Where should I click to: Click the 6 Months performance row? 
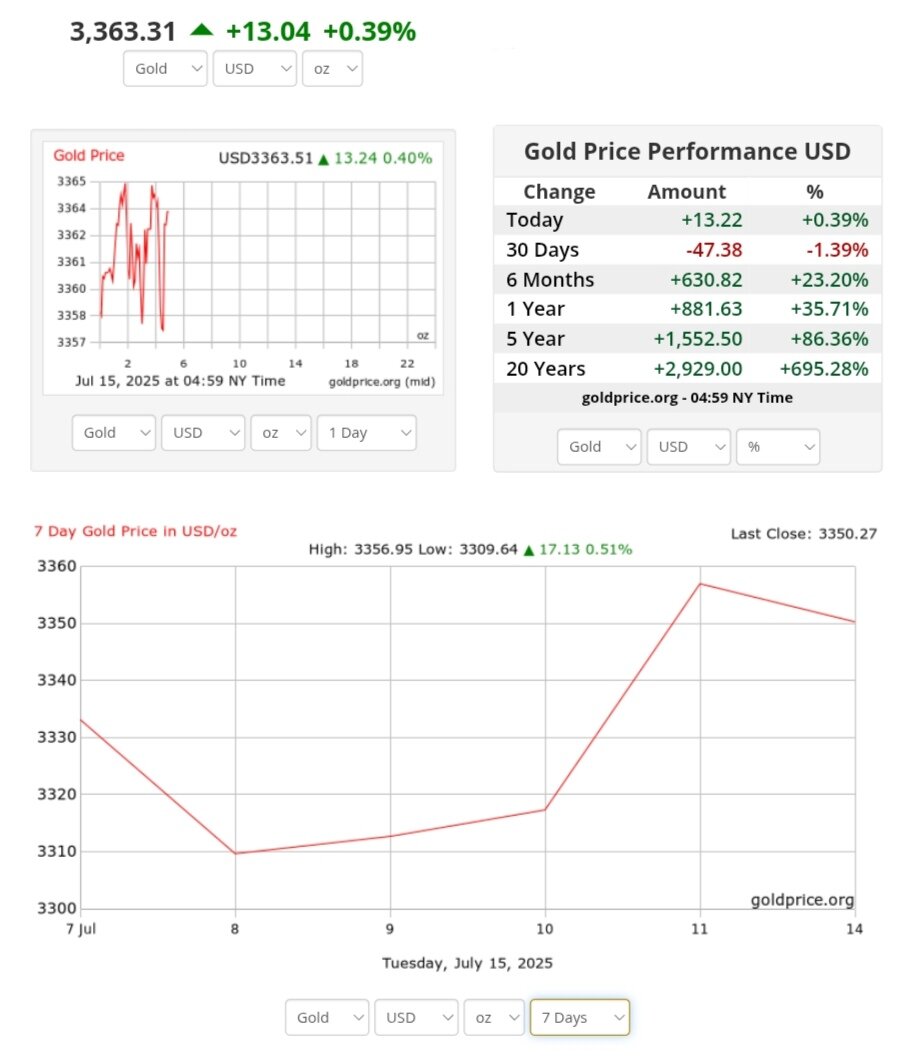click(x=687, y=280)
